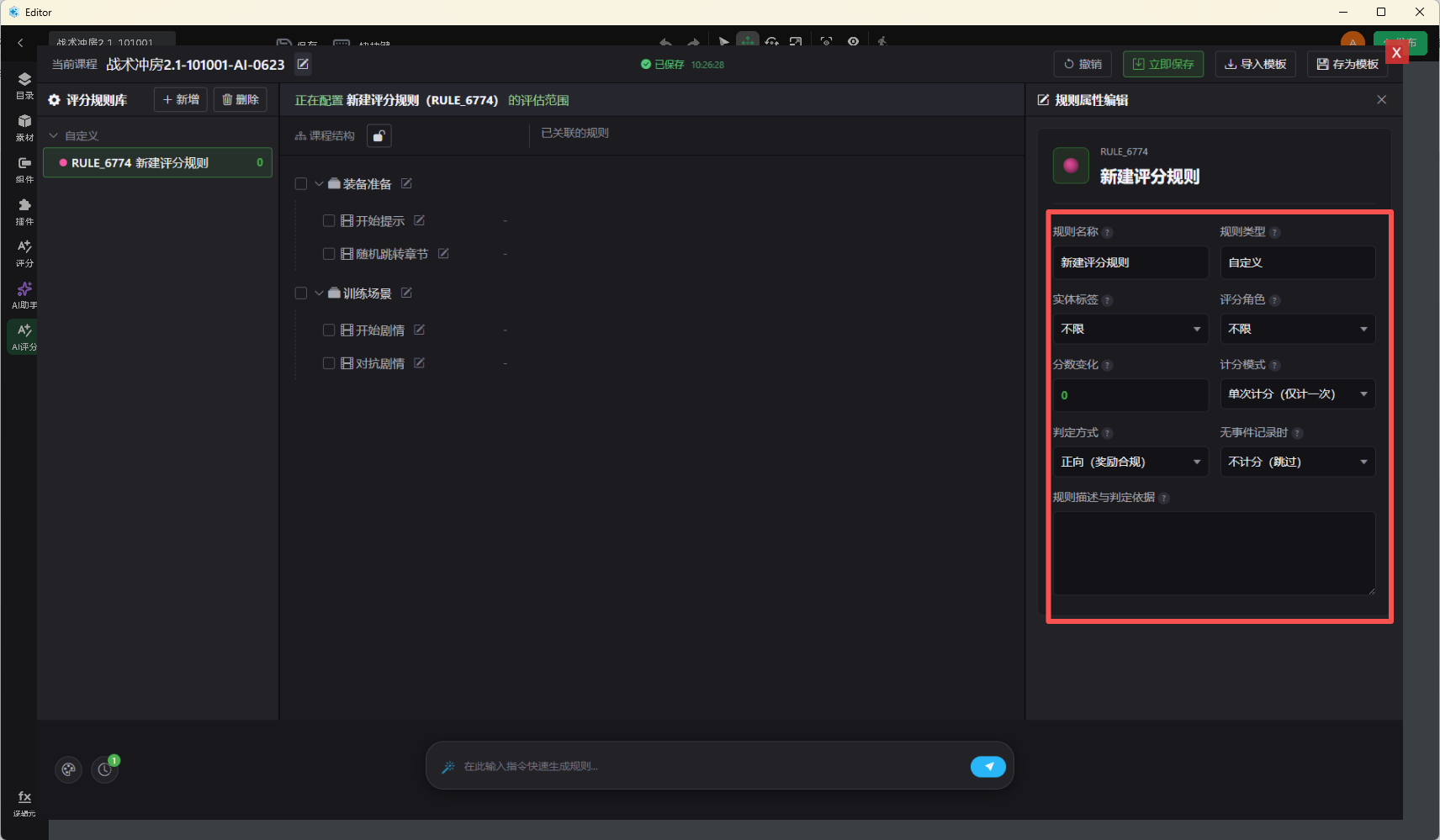This screenshot has height=840, width=1440.
Task: Select RULE_6774 新建评分规则 in rule list
Action: click(158, 163)
